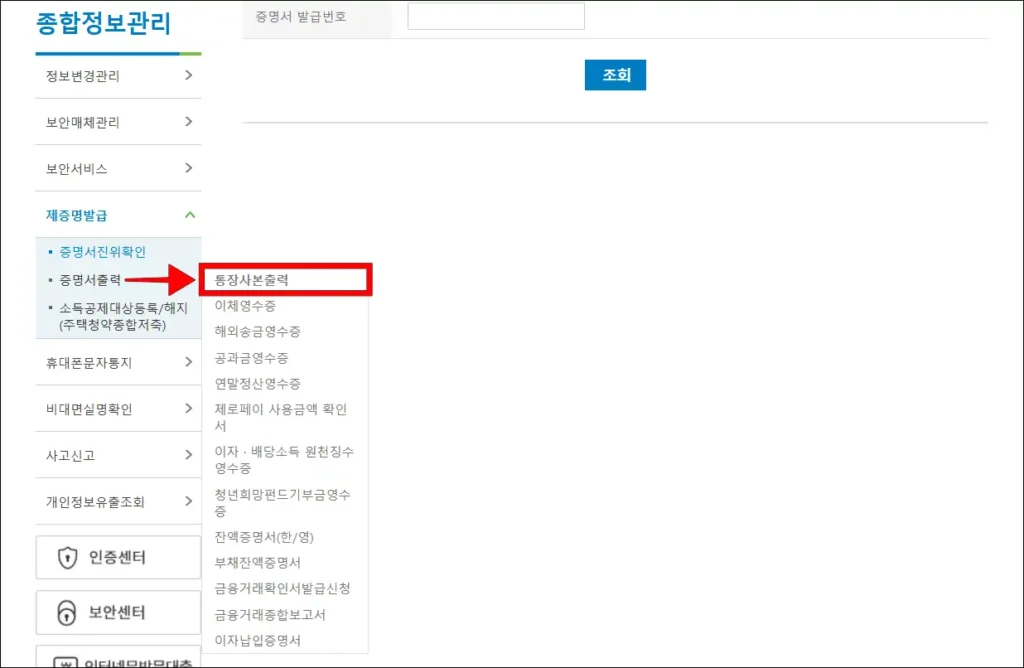Select the 증명서출력 submenu link

[x=90, y=279]
